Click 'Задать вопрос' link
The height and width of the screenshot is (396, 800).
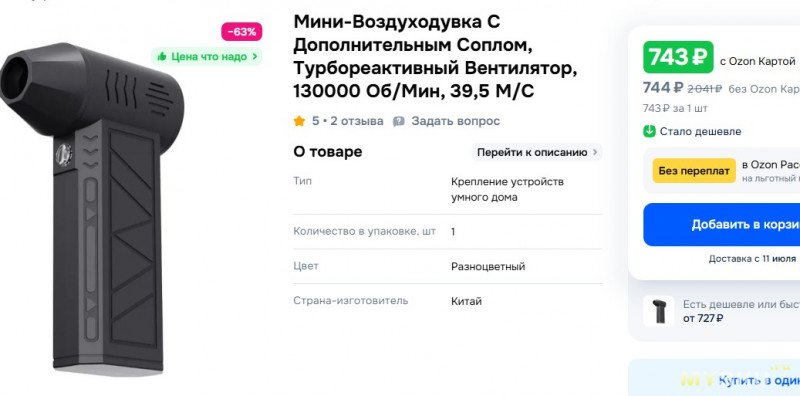tap(456, 121)
